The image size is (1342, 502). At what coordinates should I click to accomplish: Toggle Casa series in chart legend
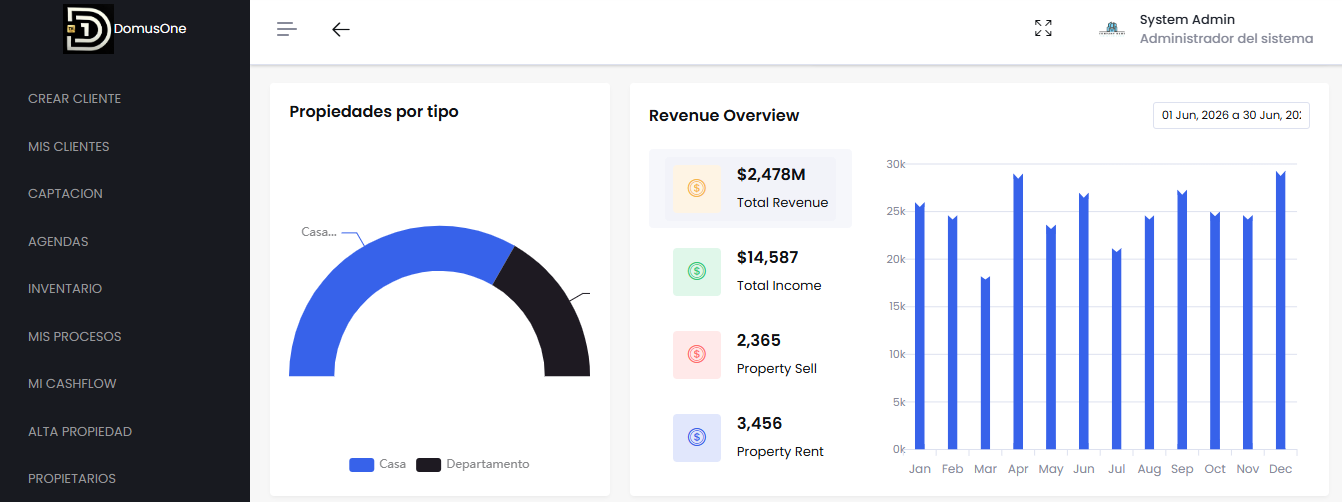point(378,464)
